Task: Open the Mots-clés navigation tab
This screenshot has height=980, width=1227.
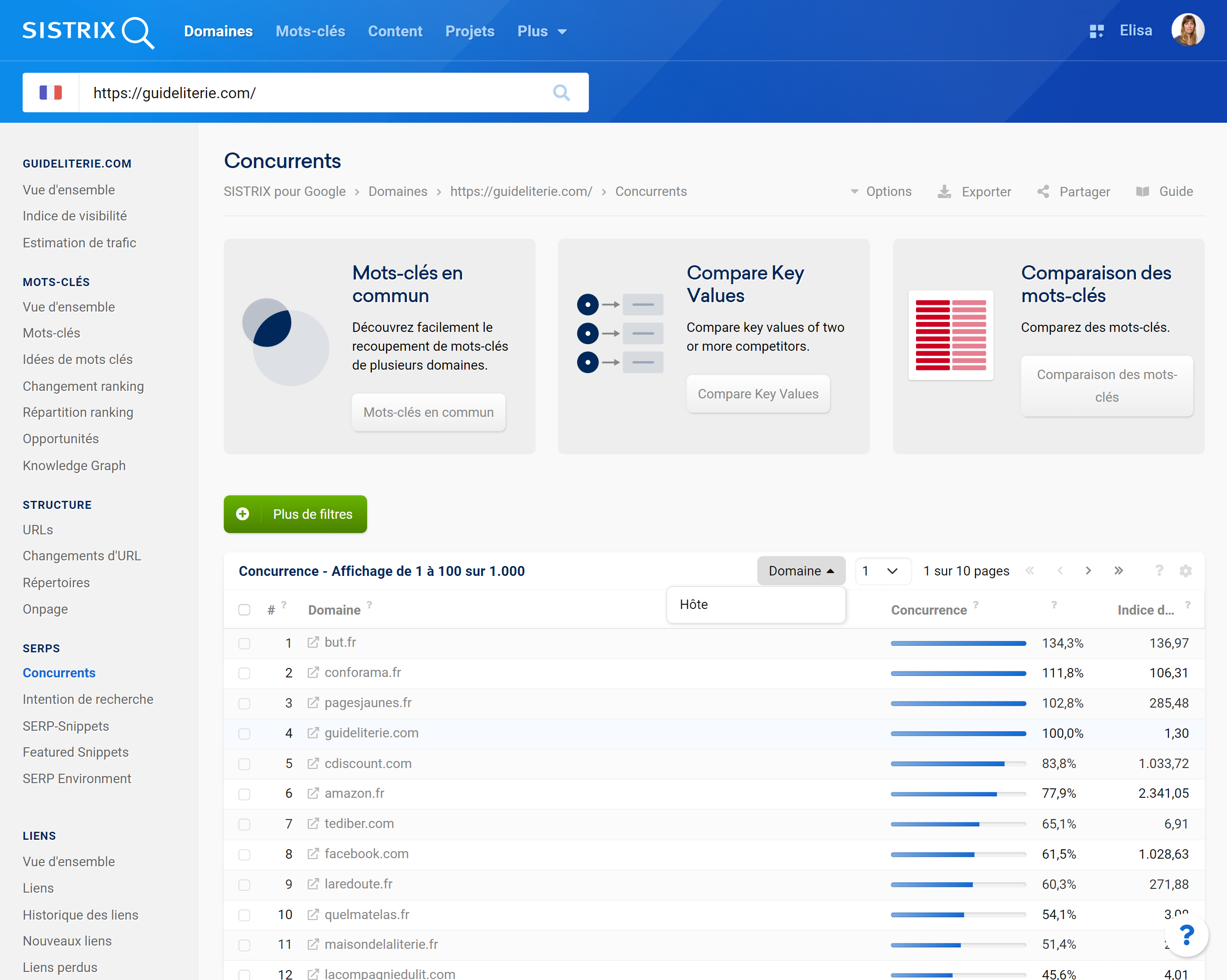Action: click(310, 31)
